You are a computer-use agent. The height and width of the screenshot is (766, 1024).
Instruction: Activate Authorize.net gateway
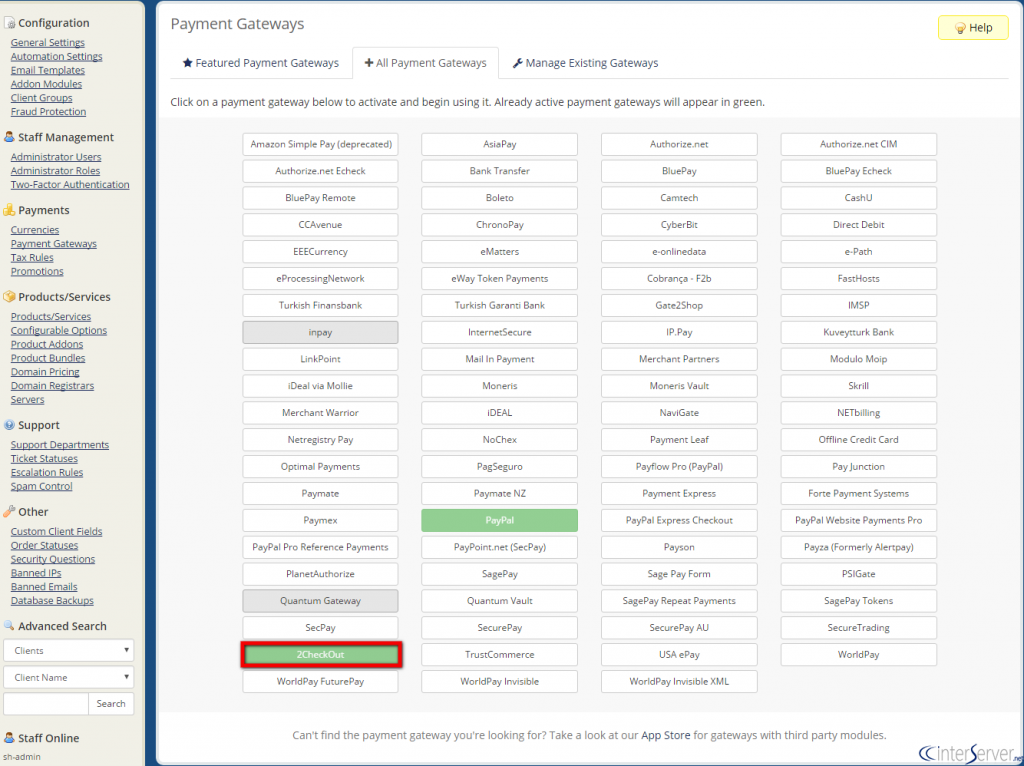tap(679, 144)
